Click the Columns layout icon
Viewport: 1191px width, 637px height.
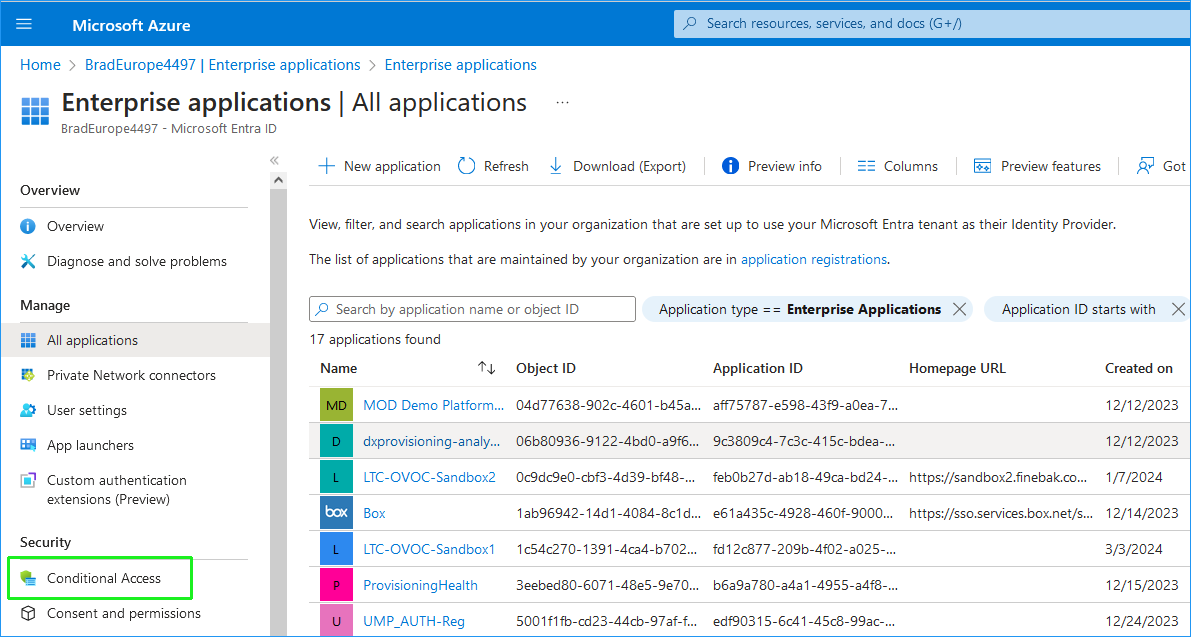tap(866, 166)
